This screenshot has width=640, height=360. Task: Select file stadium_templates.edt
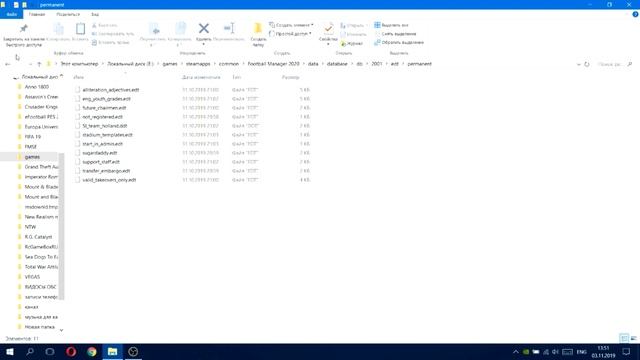(x=107, y=135)
